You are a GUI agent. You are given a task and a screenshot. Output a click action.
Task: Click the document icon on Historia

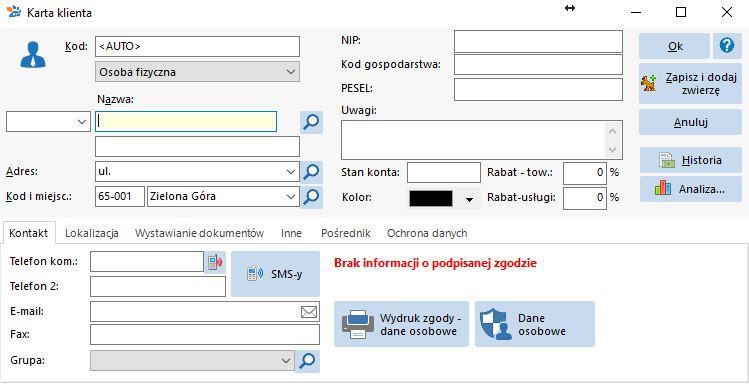point(667,160)
